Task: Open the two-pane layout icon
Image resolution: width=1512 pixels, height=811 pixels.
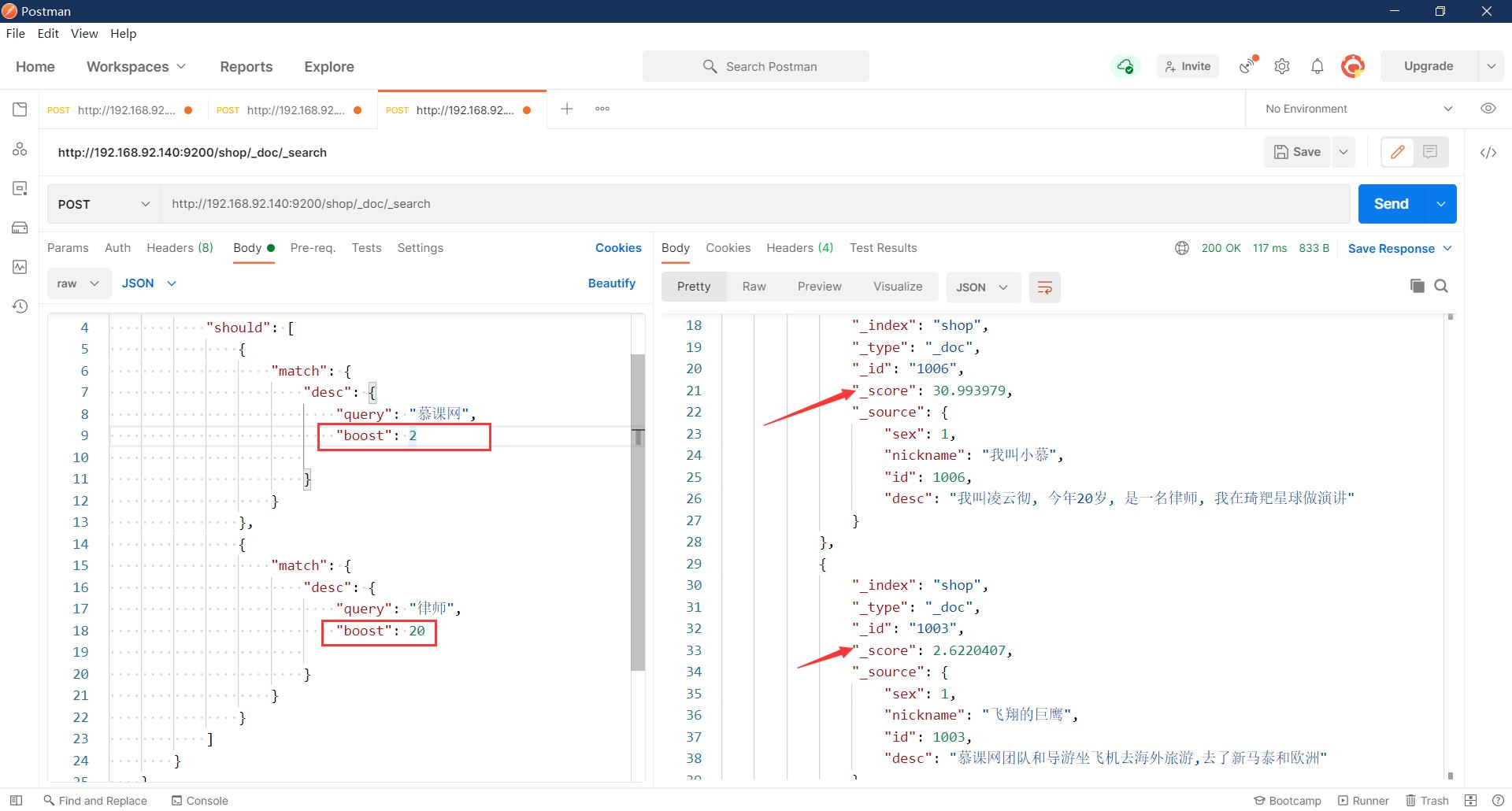Action: point(1470,800)
